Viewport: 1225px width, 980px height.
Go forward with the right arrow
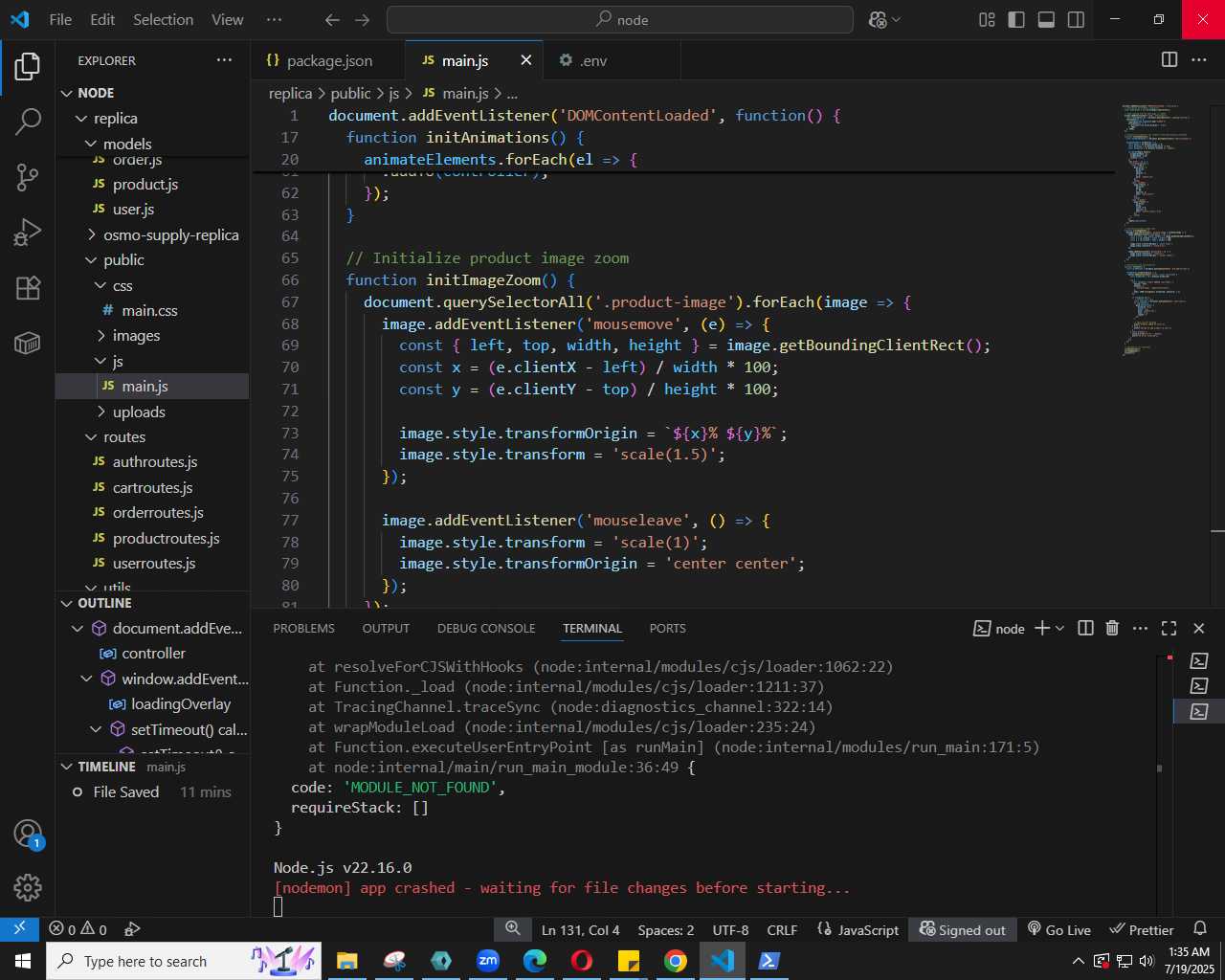coord(362,19)
